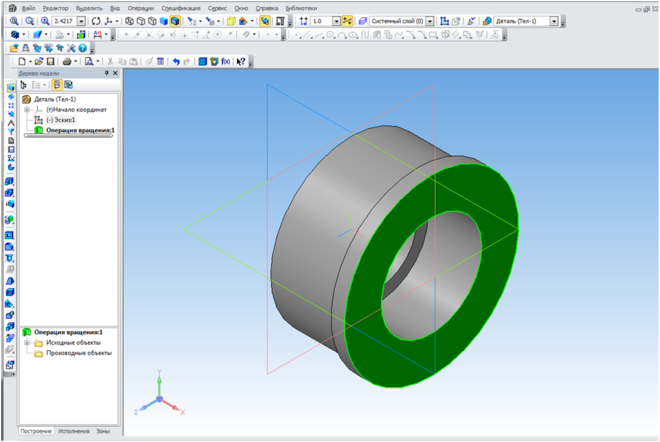660x442 pixels.
Task: Click the rebuild model green icon
Action: [81, 35]
